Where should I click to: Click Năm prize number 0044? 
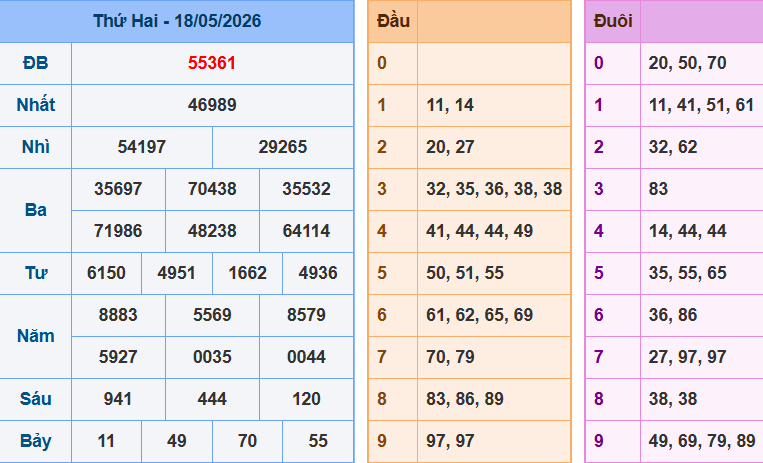tap(307, 356)
